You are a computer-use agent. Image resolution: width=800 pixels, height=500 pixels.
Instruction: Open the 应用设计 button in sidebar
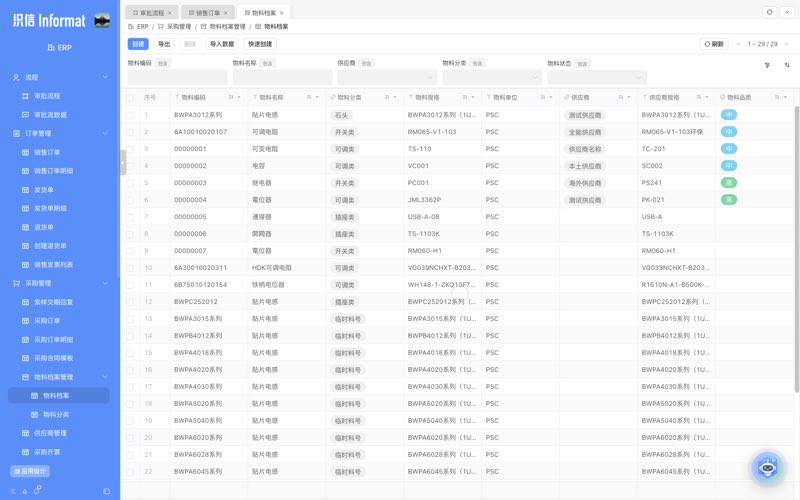coord(30,471)
